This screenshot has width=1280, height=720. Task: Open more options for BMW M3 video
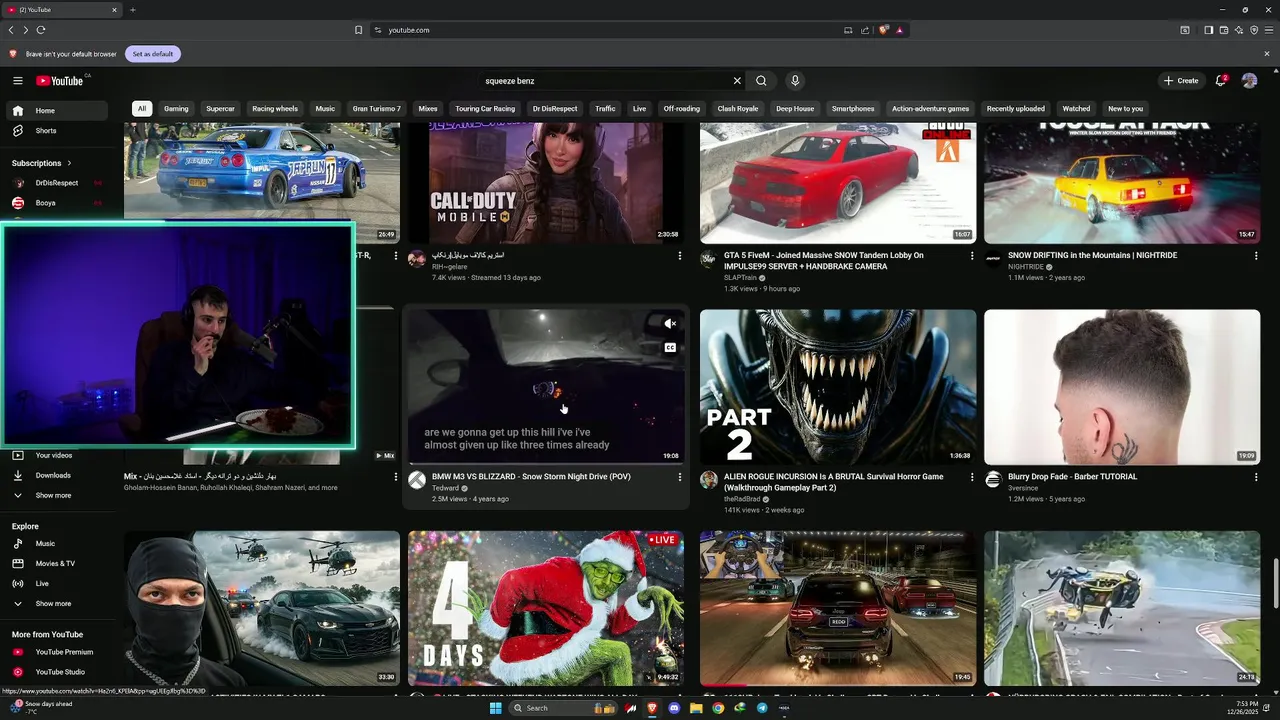point(680,477)
